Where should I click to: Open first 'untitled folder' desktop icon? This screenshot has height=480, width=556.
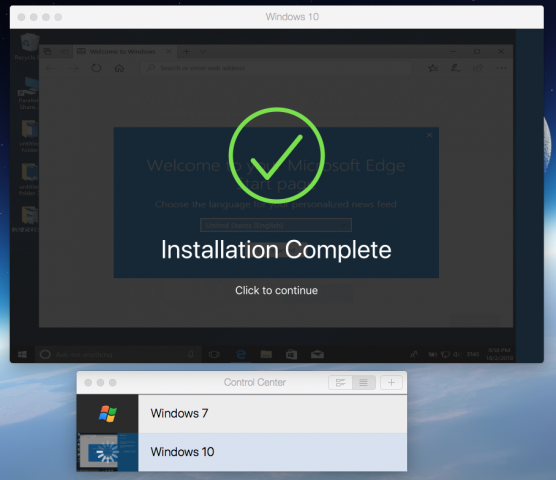29,136
